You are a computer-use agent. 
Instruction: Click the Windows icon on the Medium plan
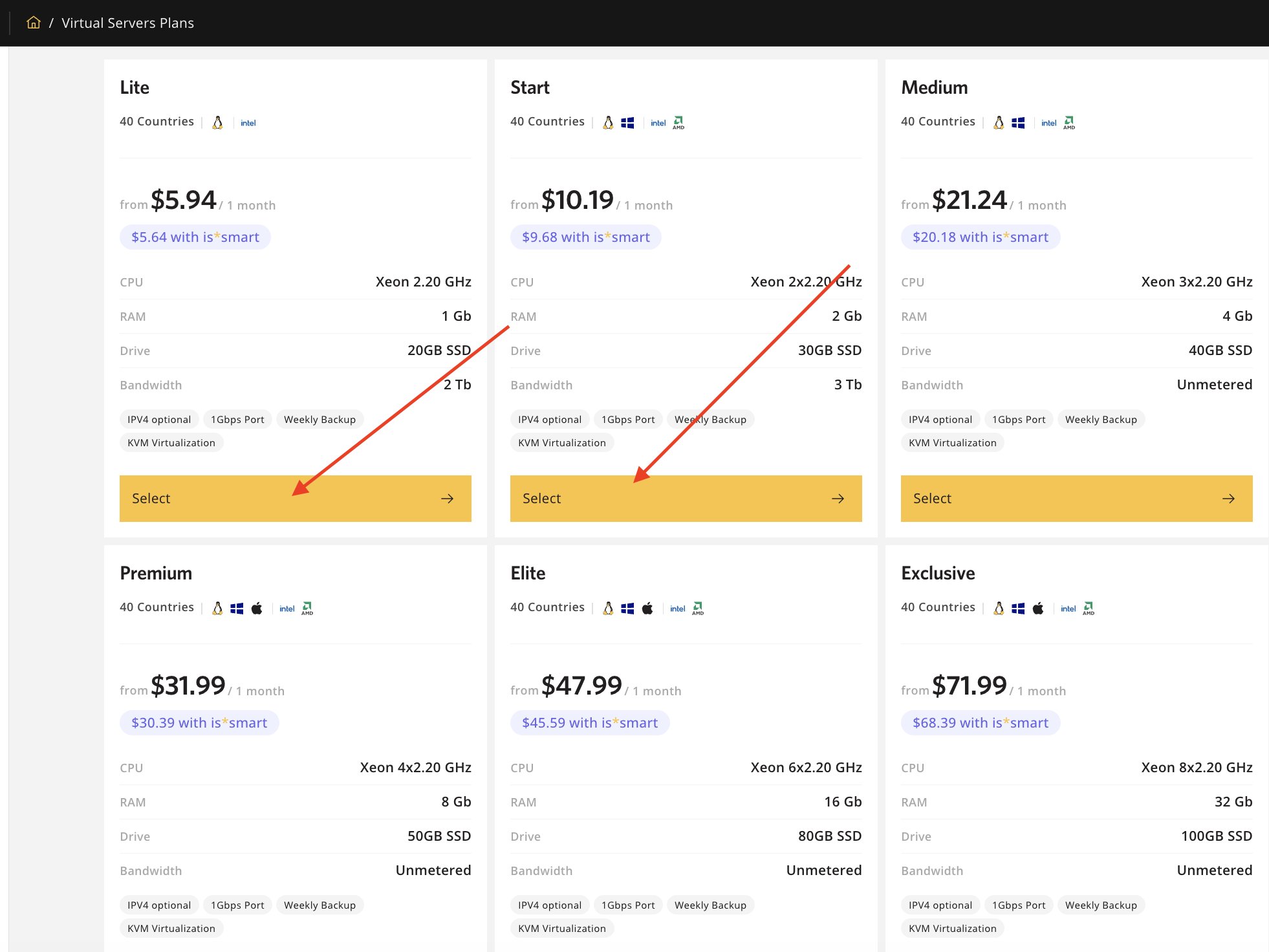click(x=1018, y=123)
